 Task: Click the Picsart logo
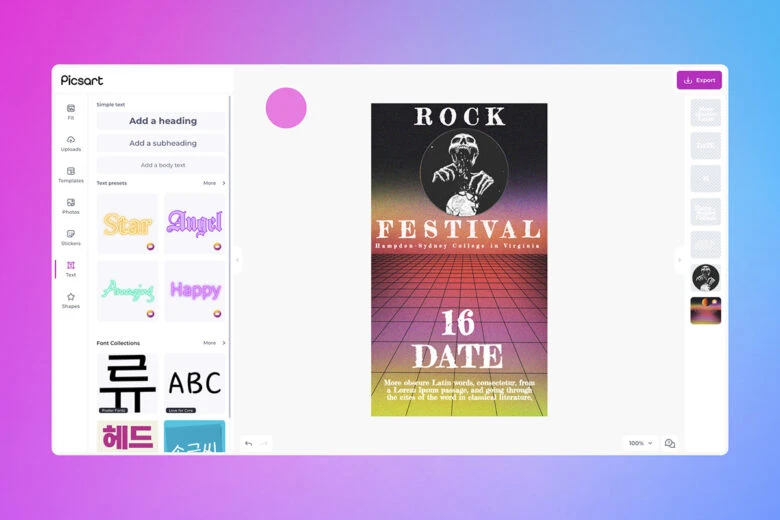(x=82, y=80)
